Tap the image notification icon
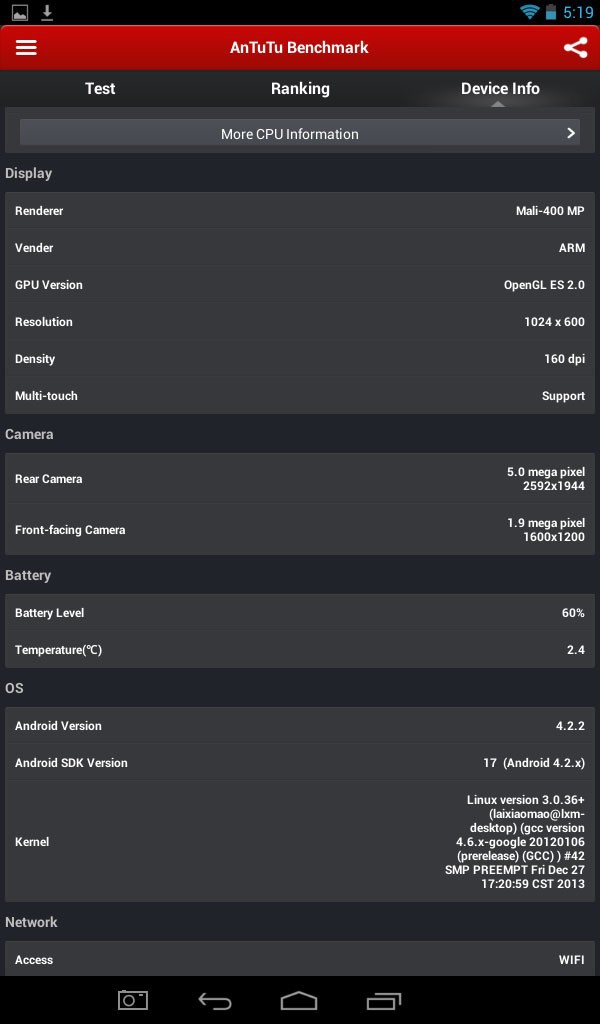The height and width of the screenshot is (1024, 600). [x=20, y=12]
